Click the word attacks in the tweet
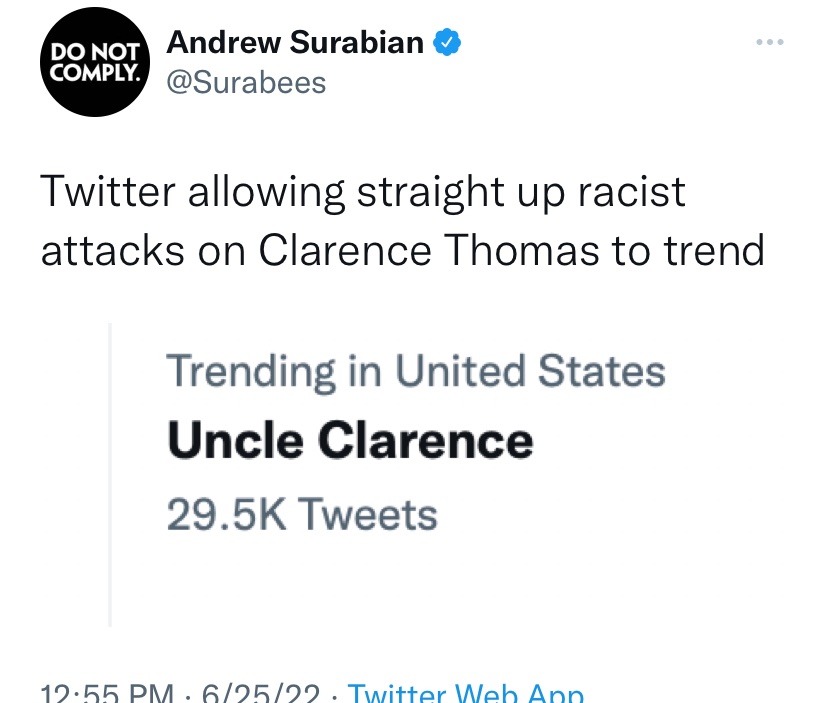The image size is (828, 703). coord(112,251)
